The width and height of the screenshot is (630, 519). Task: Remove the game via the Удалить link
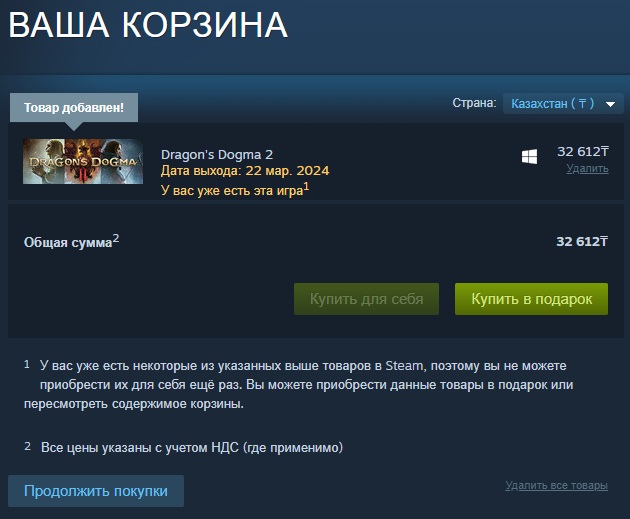point(587,168)
